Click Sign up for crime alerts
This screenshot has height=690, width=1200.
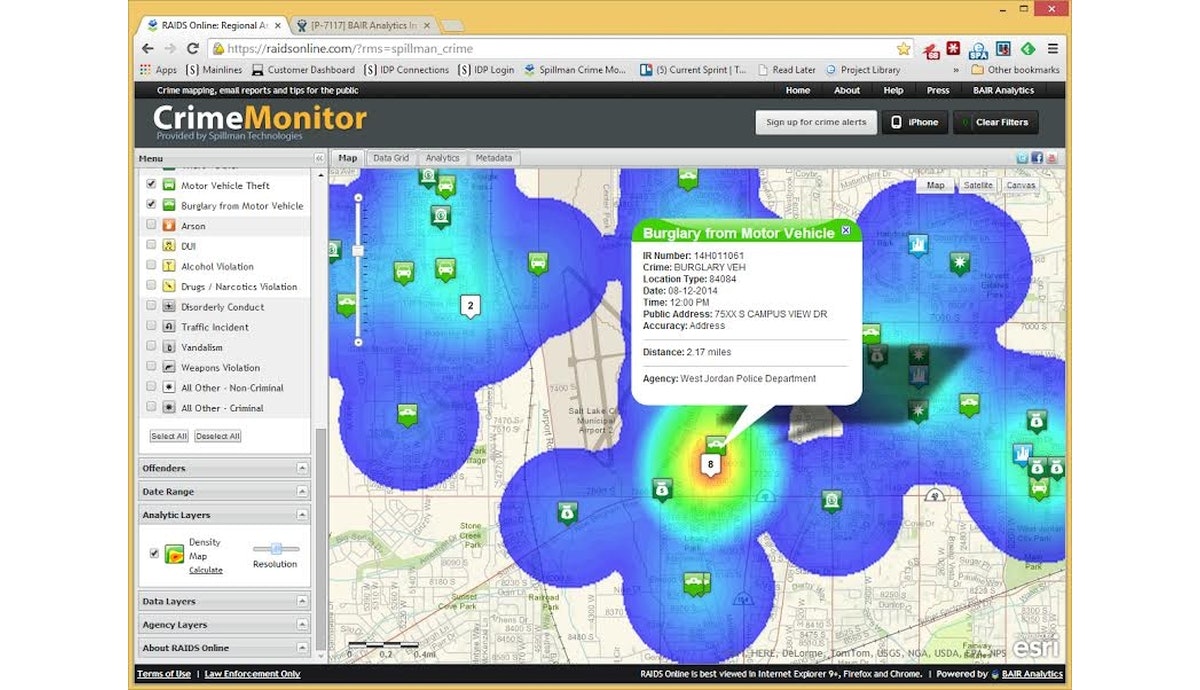[x=815, y=122]
